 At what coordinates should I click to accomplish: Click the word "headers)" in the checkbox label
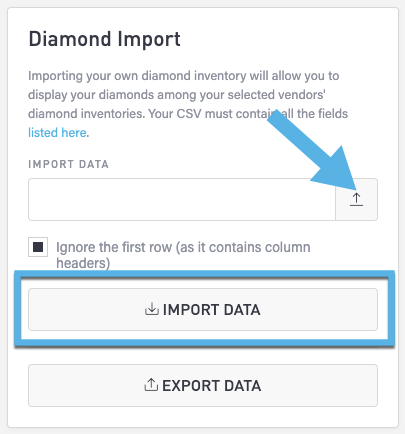click(x=83, y=263)
